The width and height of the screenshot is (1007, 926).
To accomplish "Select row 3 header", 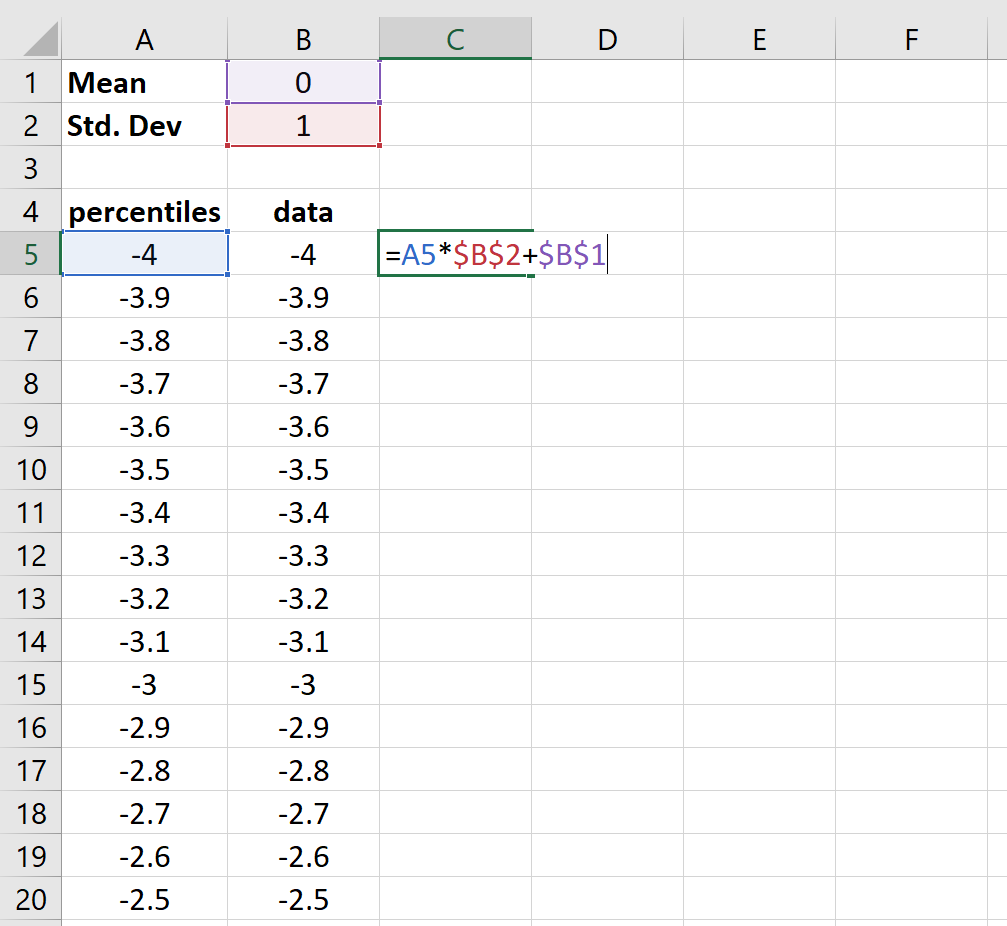I will (30, 168).
